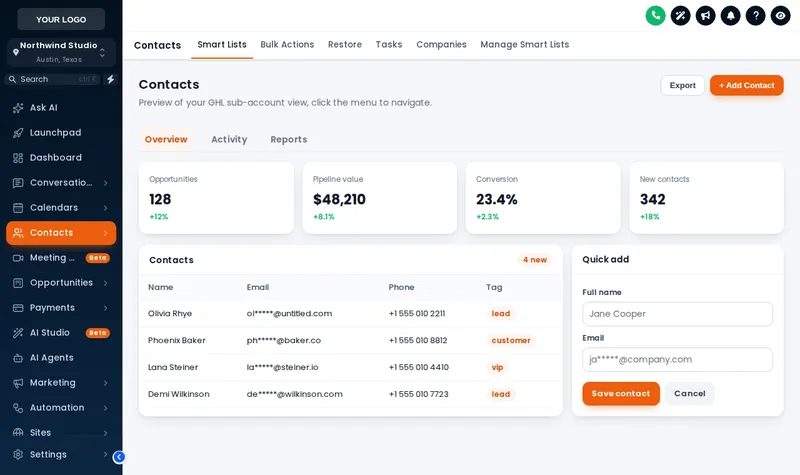800x475 pixels.
Task: Expand the Calendars submenu chevron
Action: [106, 208]
